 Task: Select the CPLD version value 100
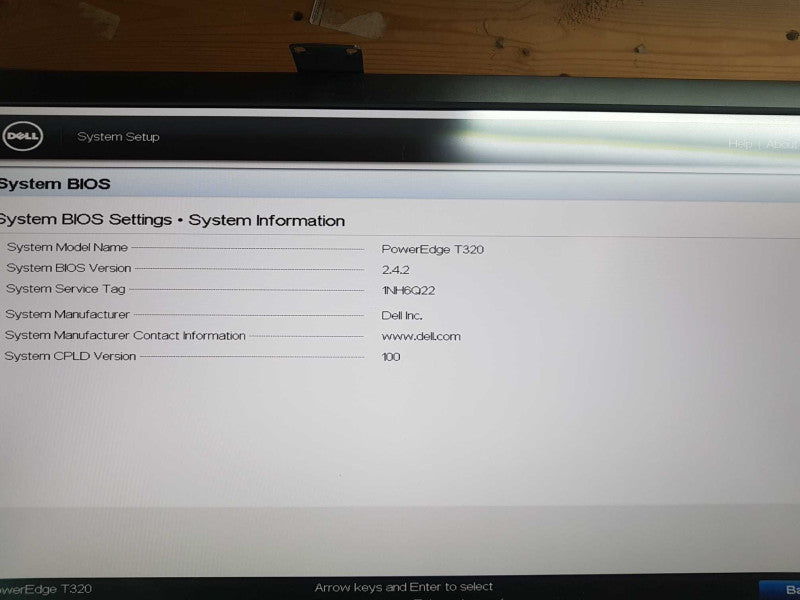[391, 357]
